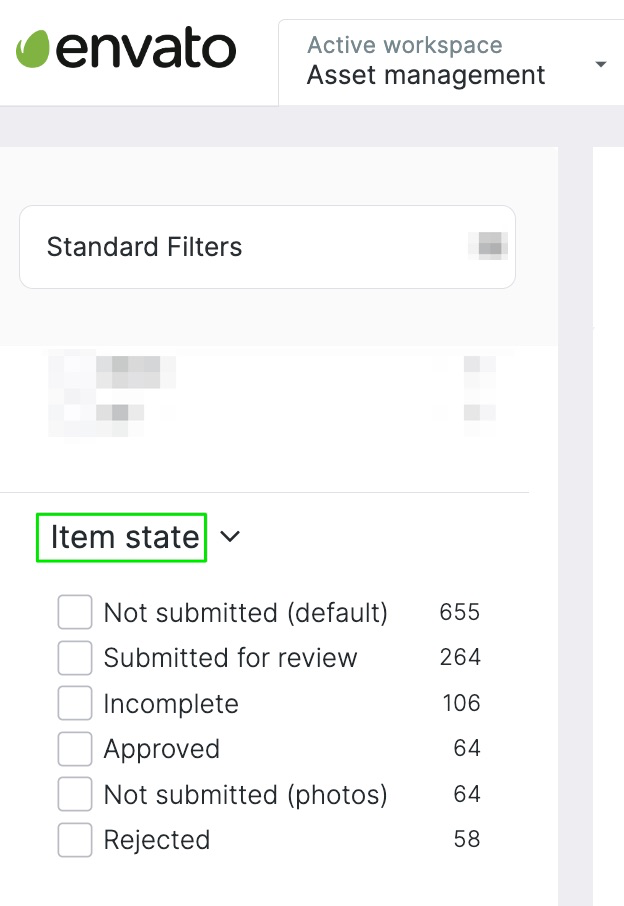Check the Not submitted (default) checkbox
Image resolution: width=624 pixels, height=906 pixels.
75,612
